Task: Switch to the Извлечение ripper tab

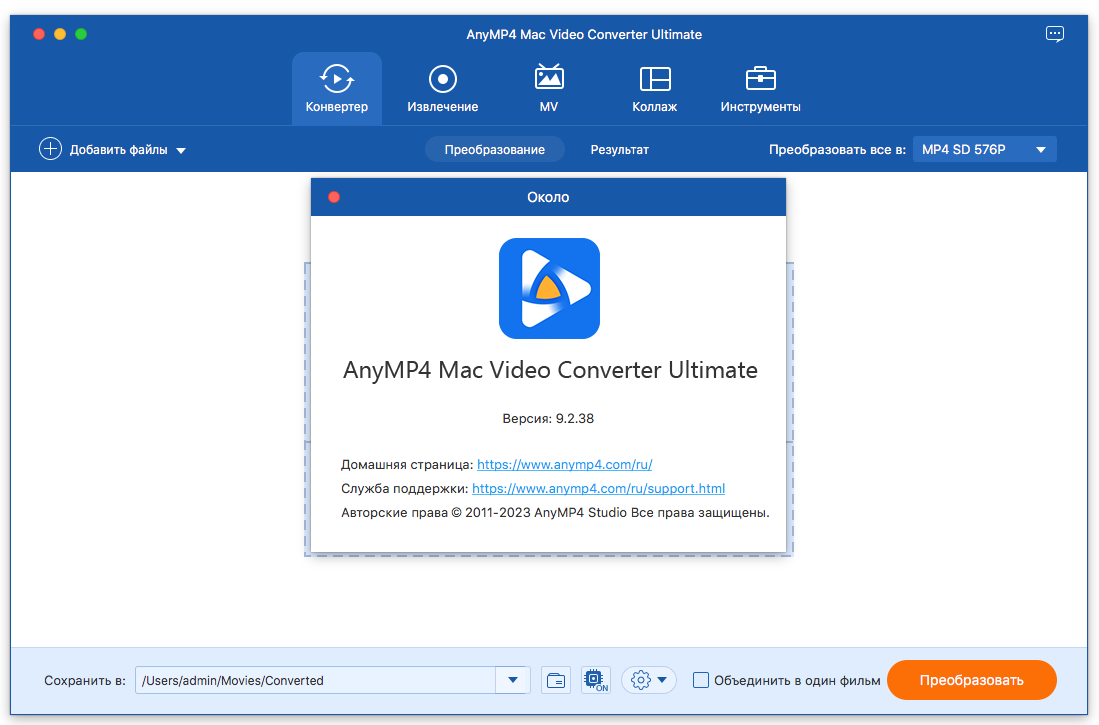Action: (x=442, y=79)
